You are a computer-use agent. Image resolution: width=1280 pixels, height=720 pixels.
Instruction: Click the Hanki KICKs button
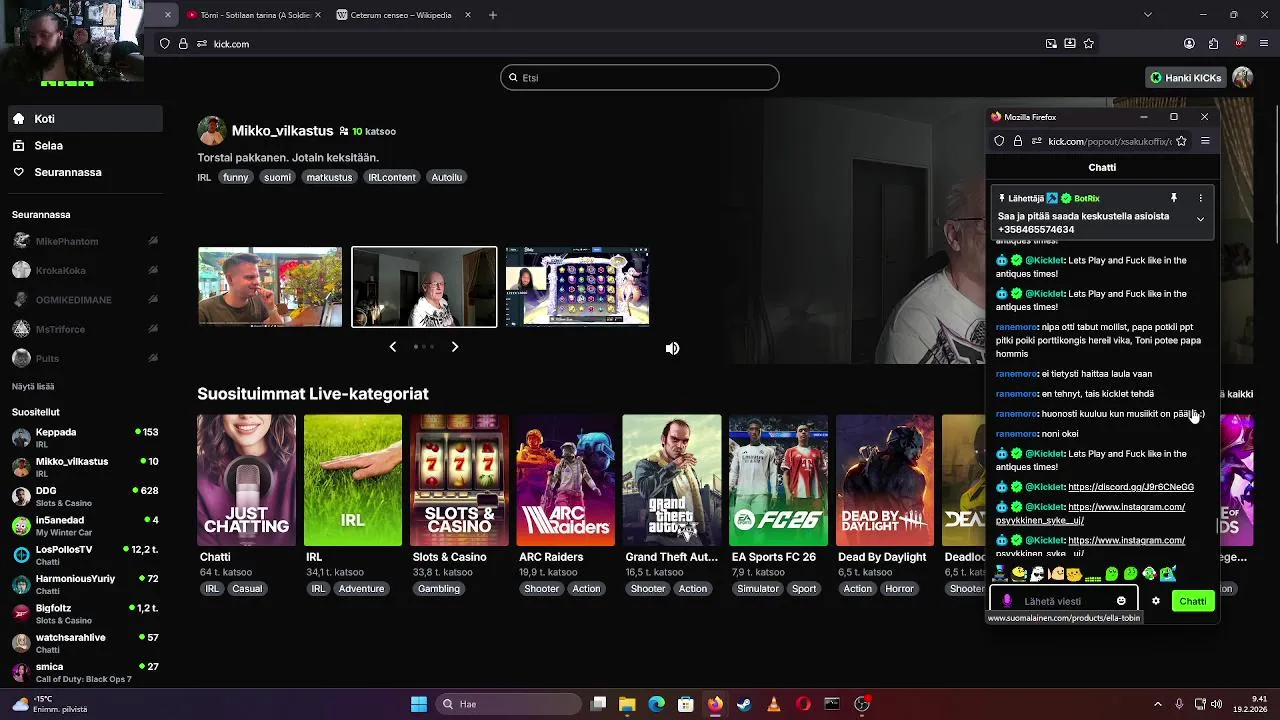pyautogui.click(x=1185, y=77)
